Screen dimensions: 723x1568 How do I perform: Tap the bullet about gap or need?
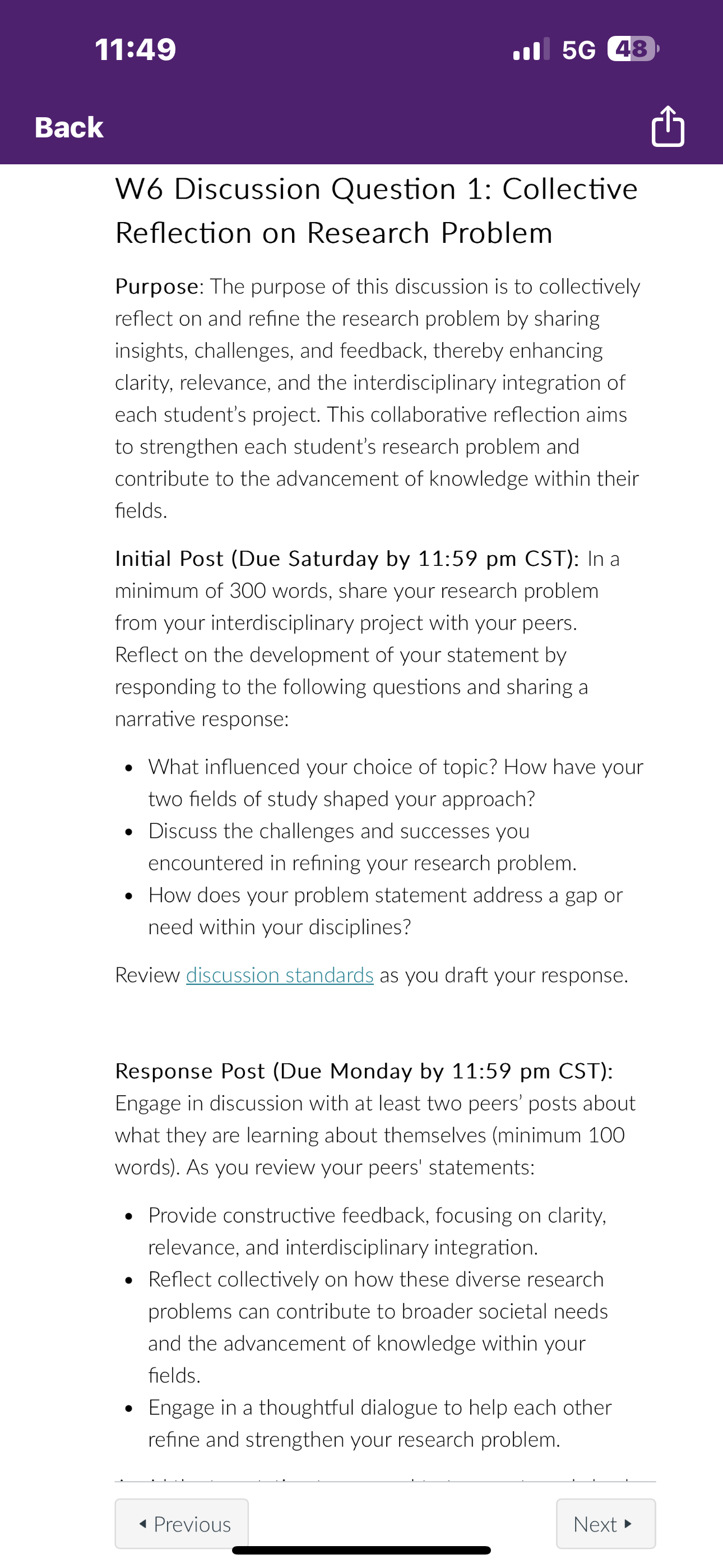(385, 911)
